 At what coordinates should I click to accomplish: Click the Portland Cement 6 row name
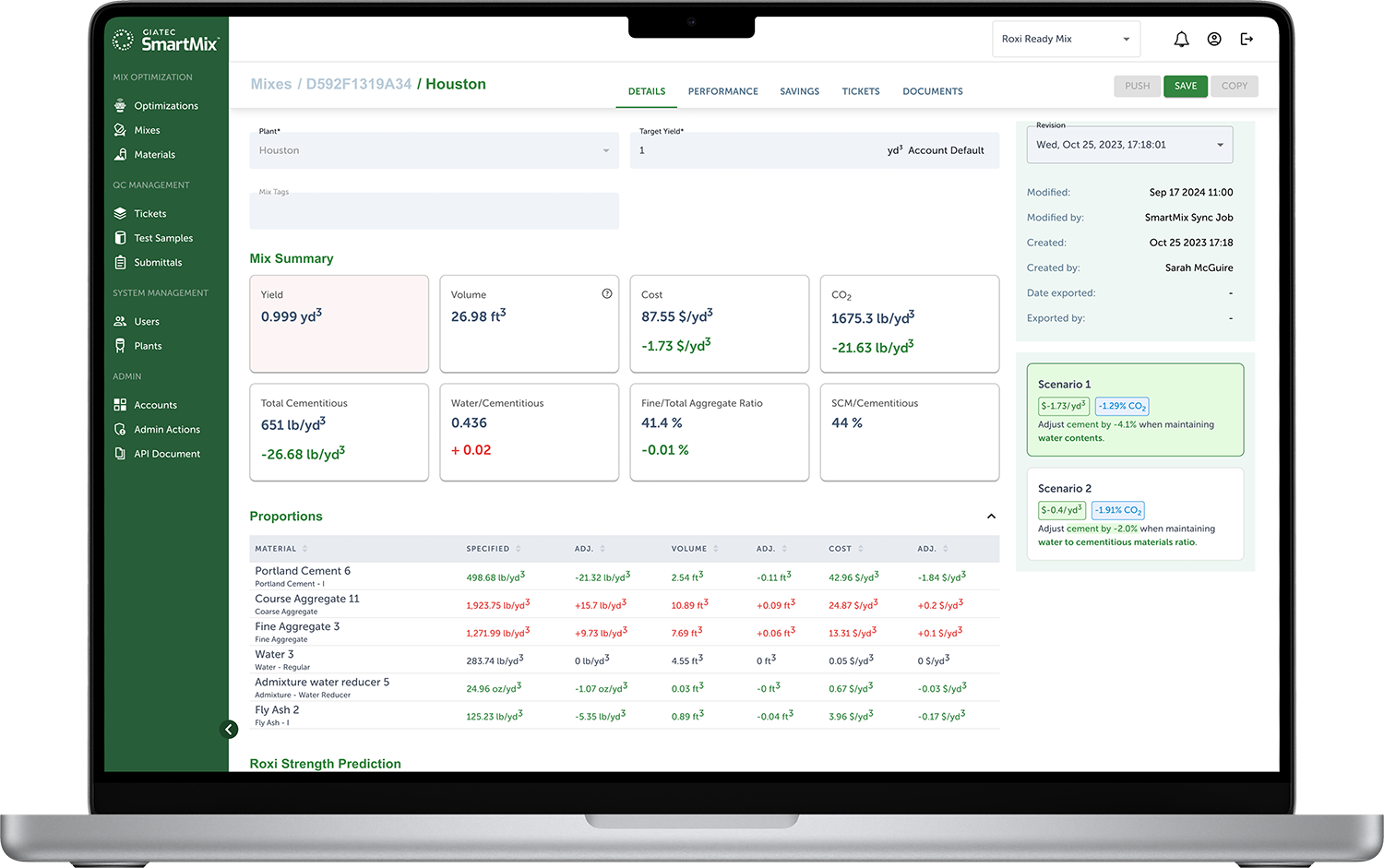tap(303, 571)
